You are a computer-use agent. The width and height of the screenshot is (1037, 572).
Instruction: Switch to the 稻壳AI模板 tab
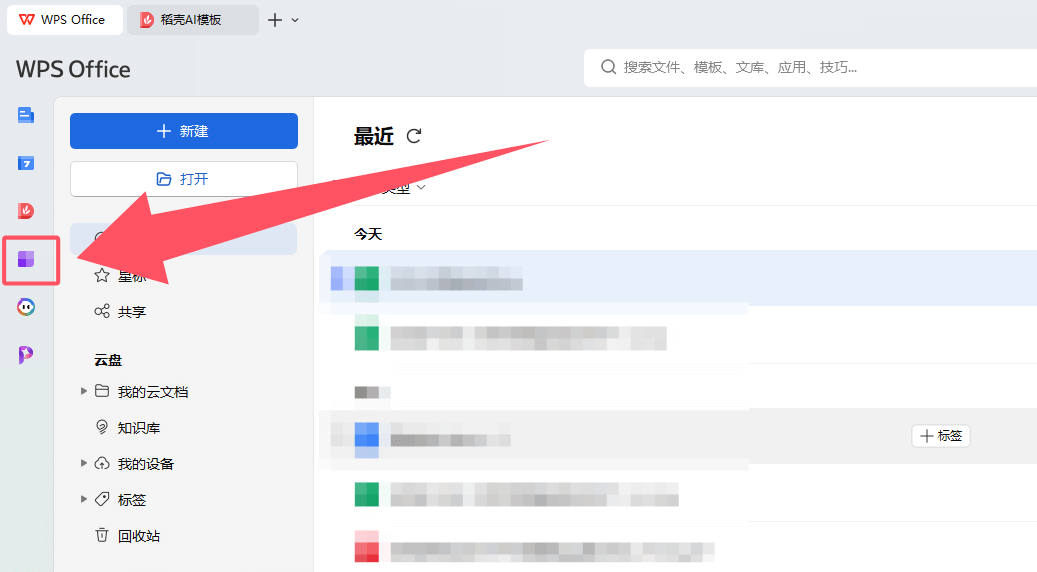[192, 20]
